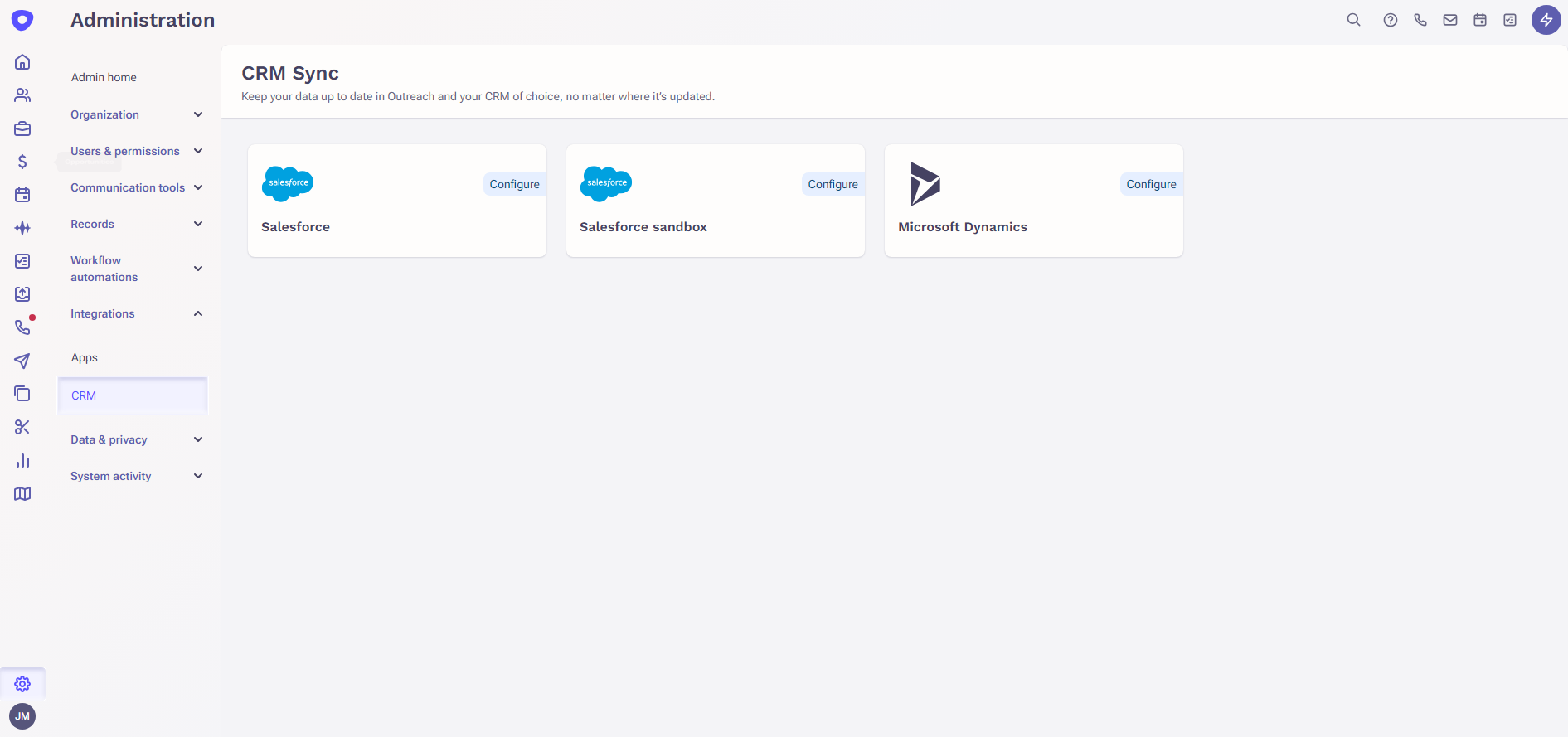
Task: Open the map icon in sidebar
Action: tap(22, 493)
